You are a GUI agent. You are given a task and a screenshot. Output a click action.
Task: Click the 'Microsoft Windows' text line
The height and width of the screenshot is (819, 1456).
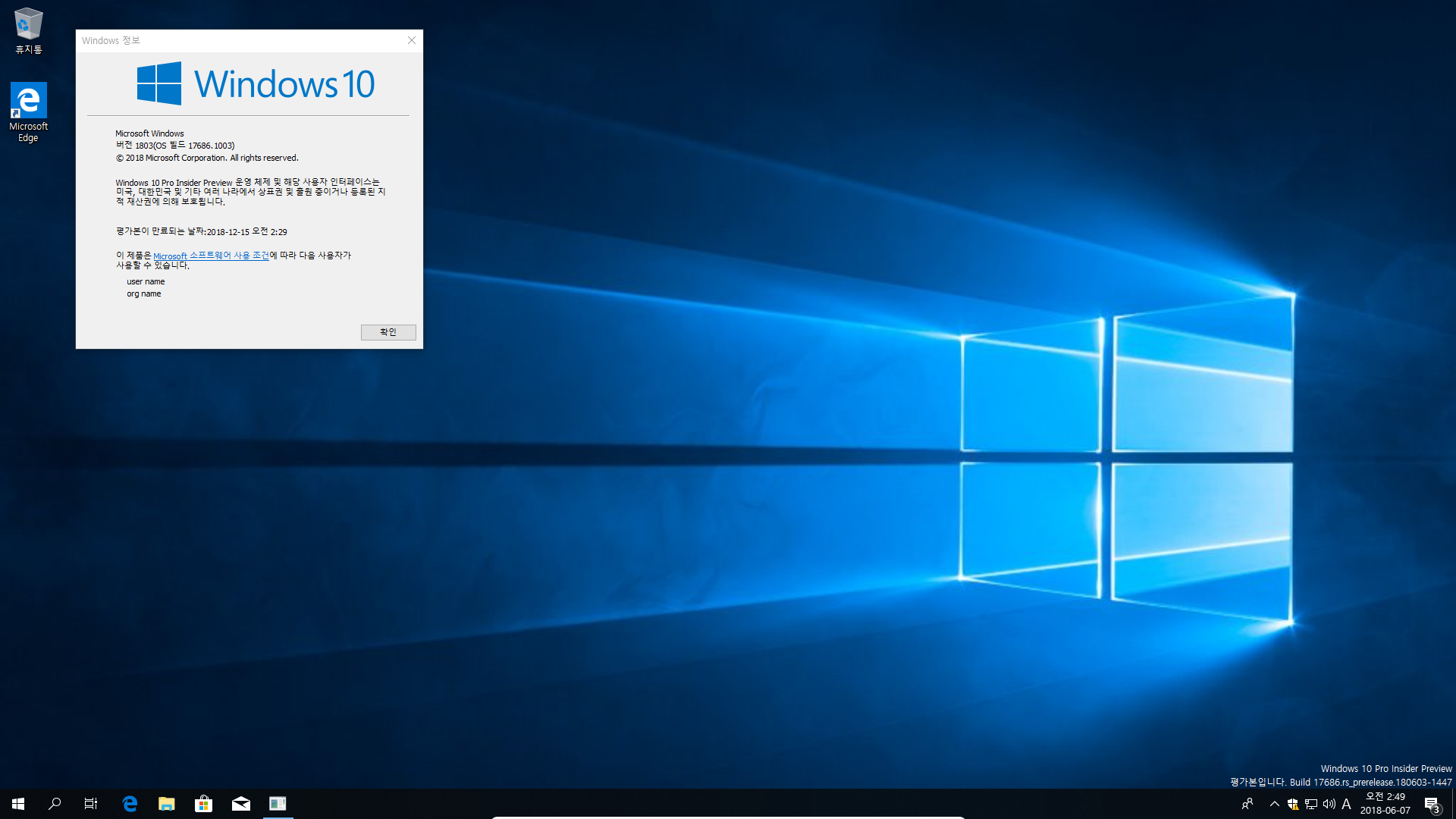pyautogui.click(x=149, y=133)
